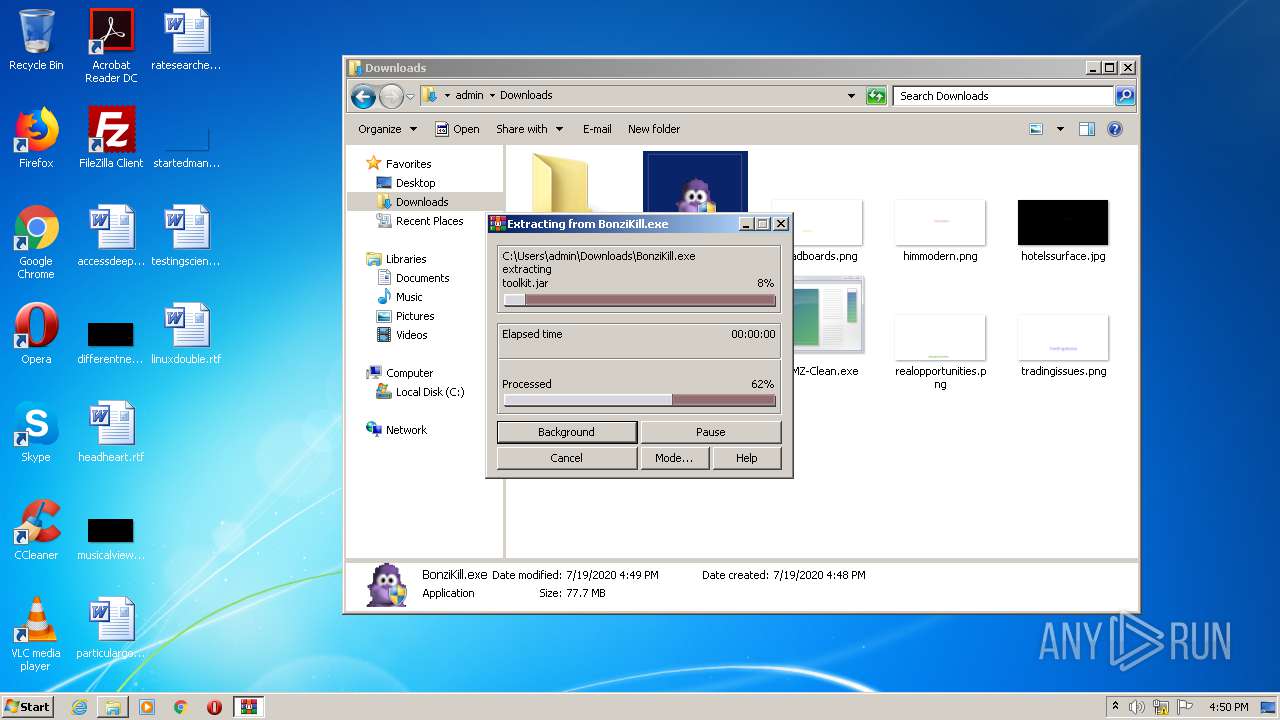Viewport: 1280px width, 720px height.
Task: Click E-mail in Explorer toolbar
Action: (597, 129)
